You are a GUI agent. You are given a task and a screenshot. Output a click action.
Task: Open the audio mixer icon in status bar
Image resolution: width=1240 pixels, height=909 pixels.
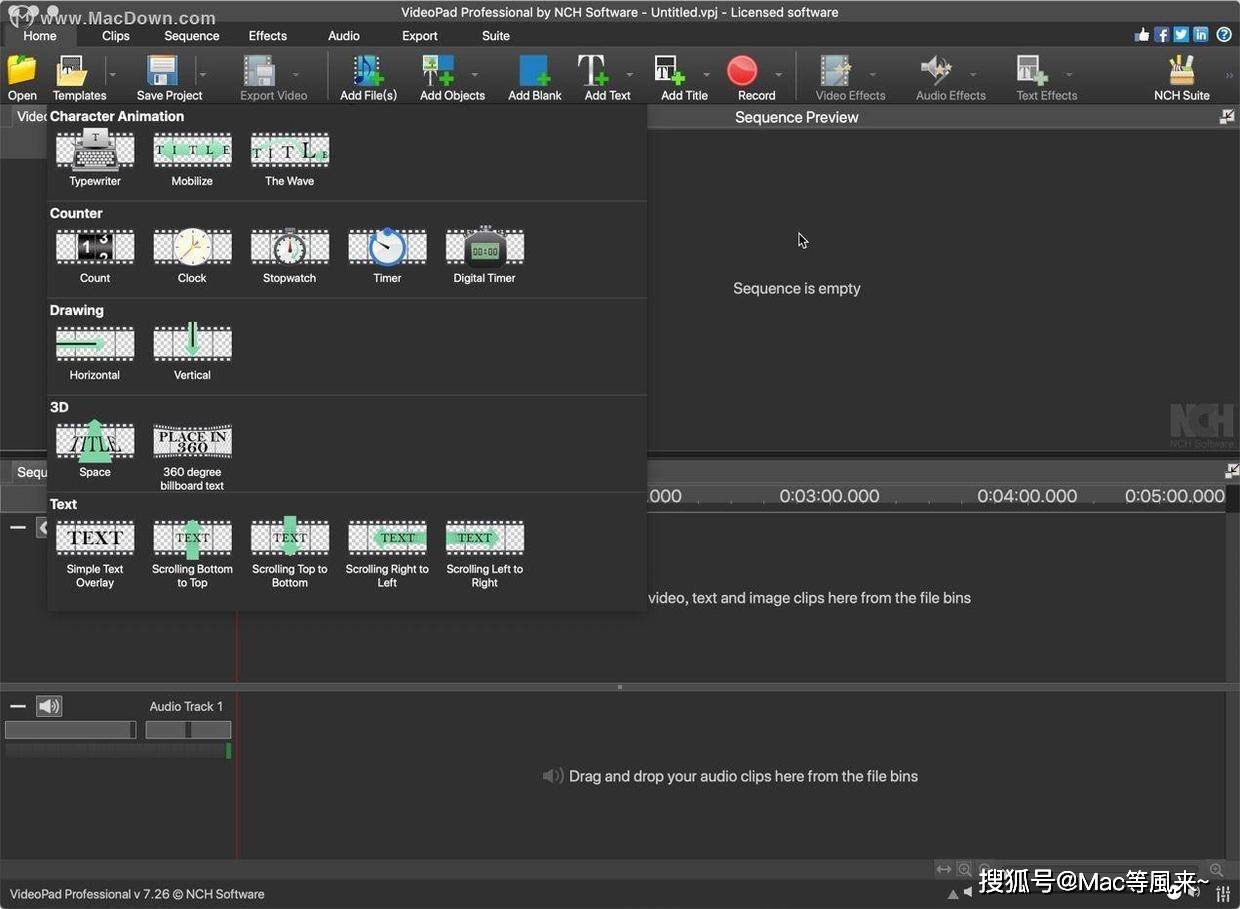pos(1222,893)
